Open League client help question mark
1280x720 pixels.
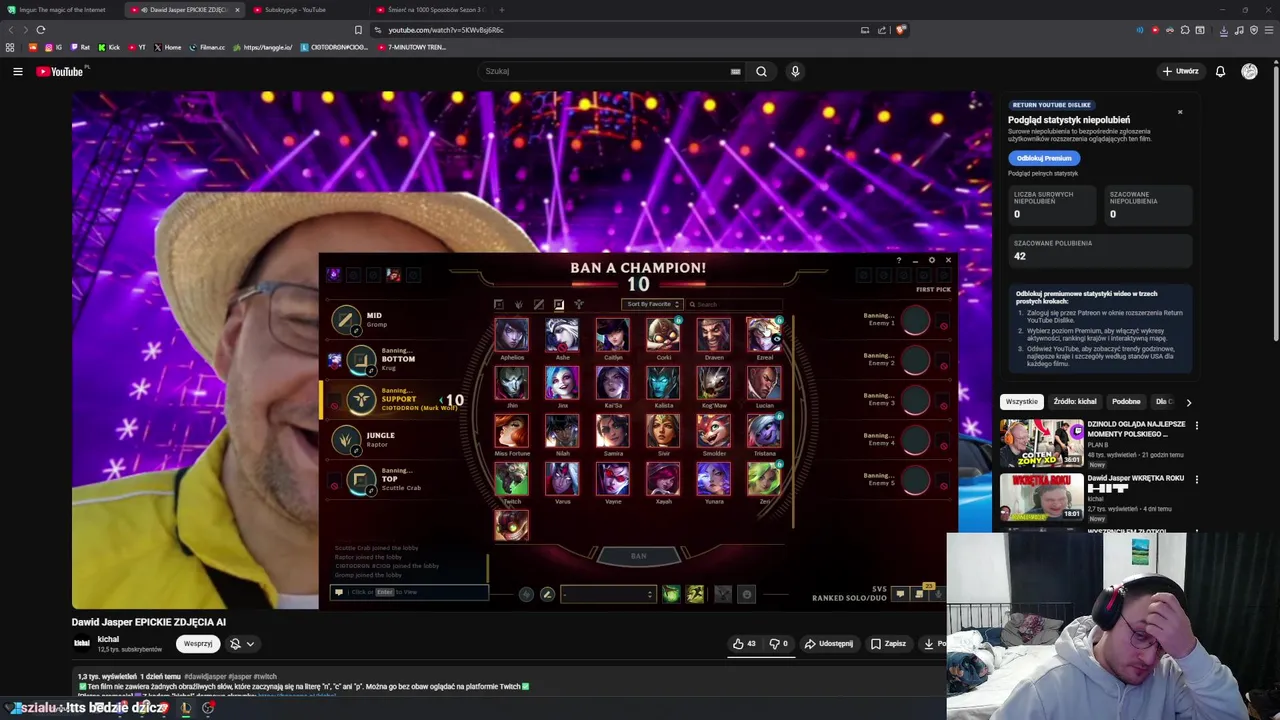tap(898, 260)
